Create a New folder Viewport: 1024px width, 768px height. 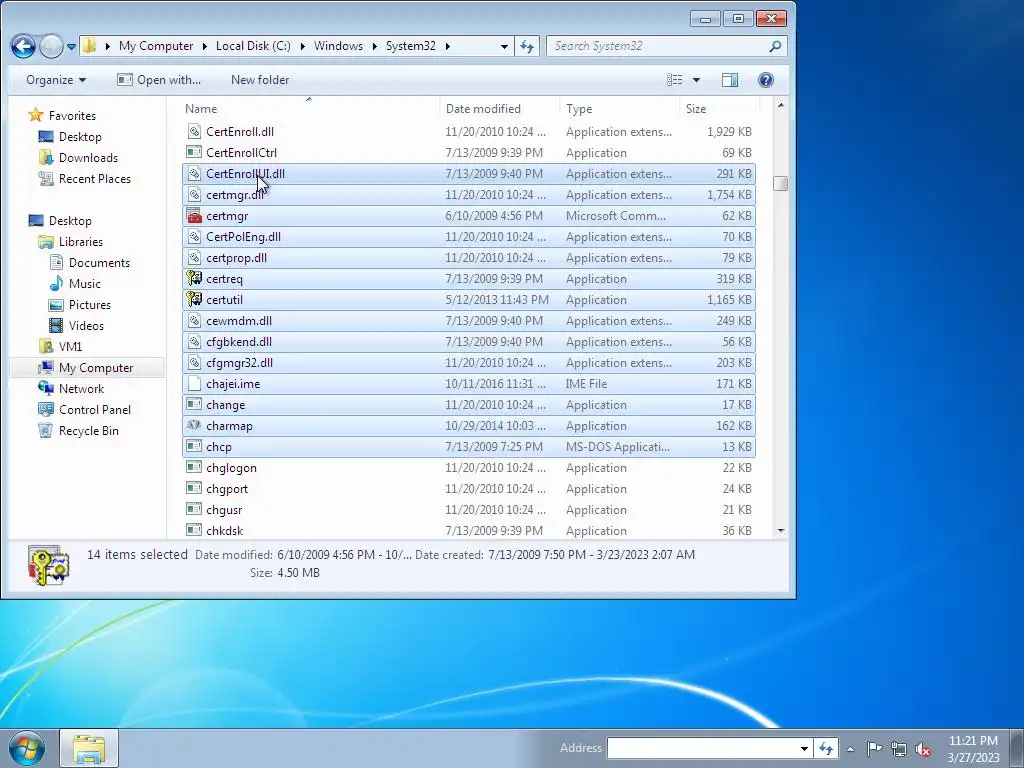(x=260, y=80)
